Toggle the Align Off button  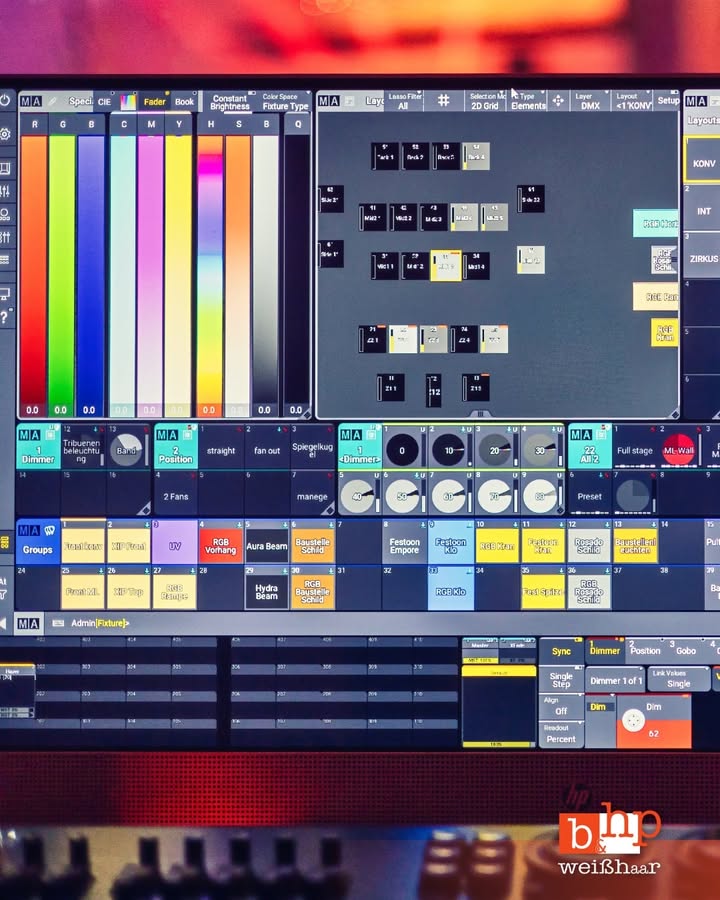coord(561,706)
